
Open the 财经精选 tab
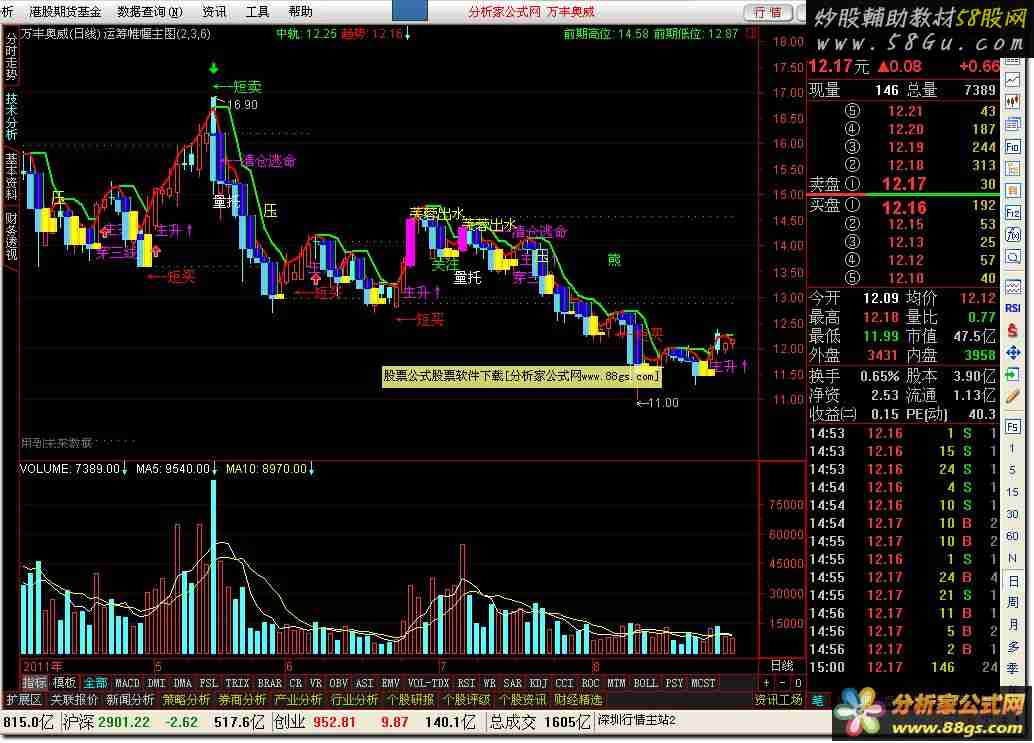(x=578, y=699)
